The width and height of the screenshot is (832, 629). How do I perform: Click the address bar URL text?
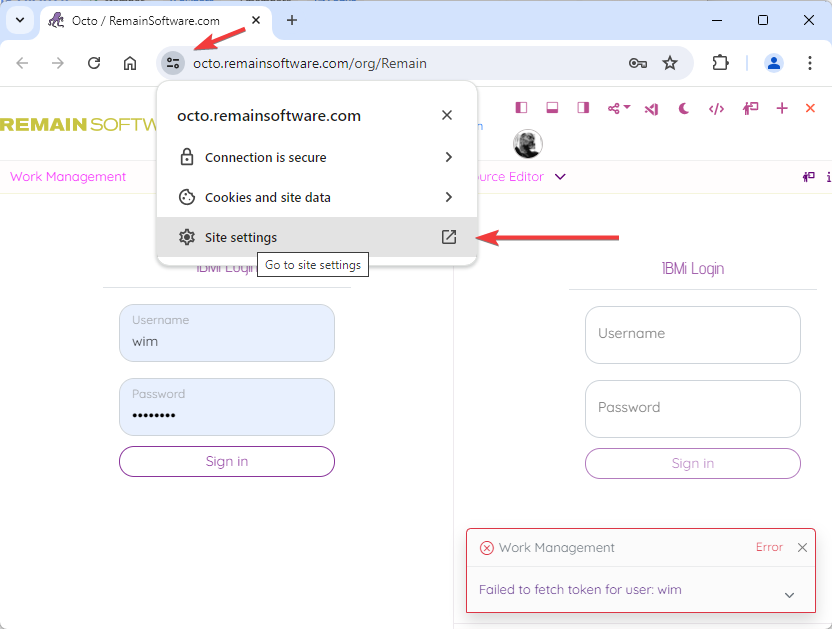click(310, 63)
